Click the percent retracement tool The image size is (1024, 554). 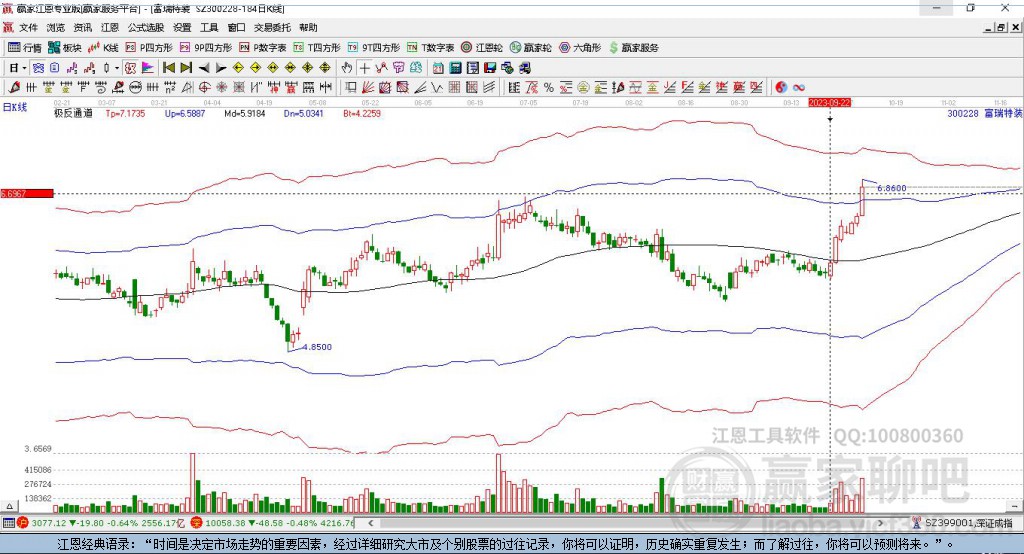[549, 88]
